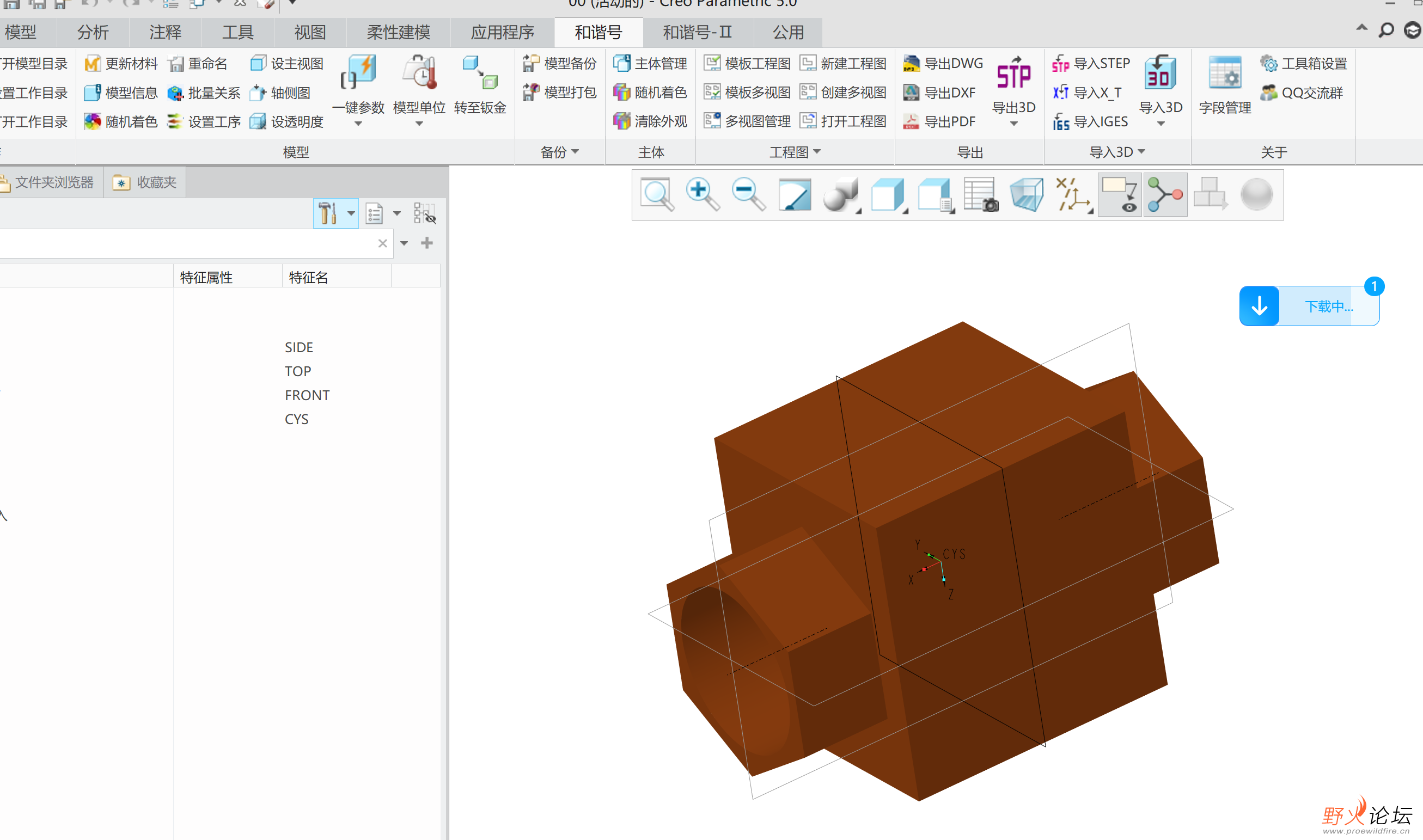Image resolution: width=1423 pixels, height=840 pixels.
Task: Click 设置工序 tool
Action: click(204, 122)
